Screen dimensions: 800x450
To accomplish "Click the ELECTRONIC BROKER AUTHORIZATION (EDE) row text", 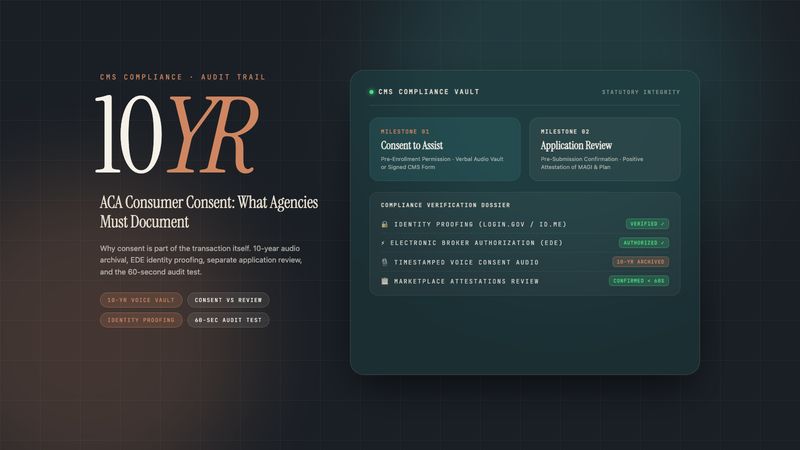I will (x=477, y=243).
